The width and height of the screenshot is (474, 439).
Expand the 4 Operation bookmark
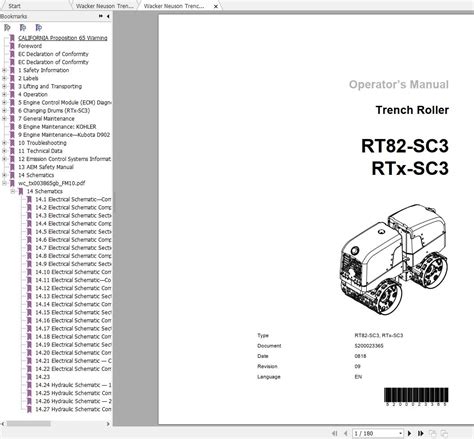pyautogui.click(x=4, y=94)
